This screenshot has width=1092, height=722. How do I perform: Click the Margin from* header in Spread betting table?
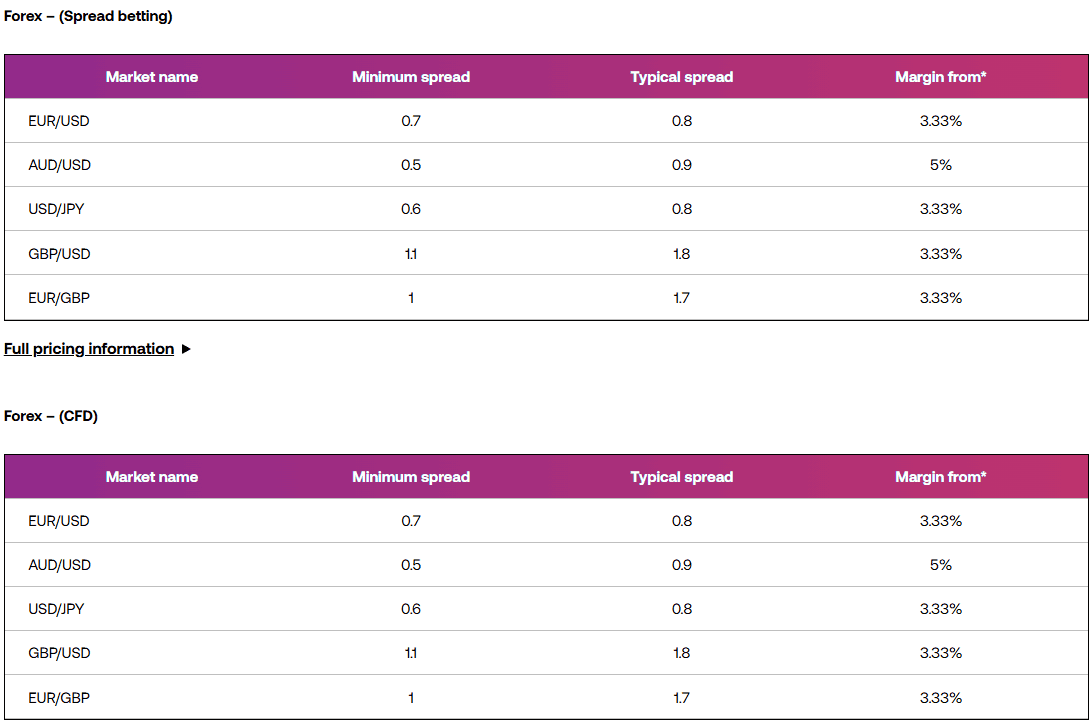tap(940, 76)
